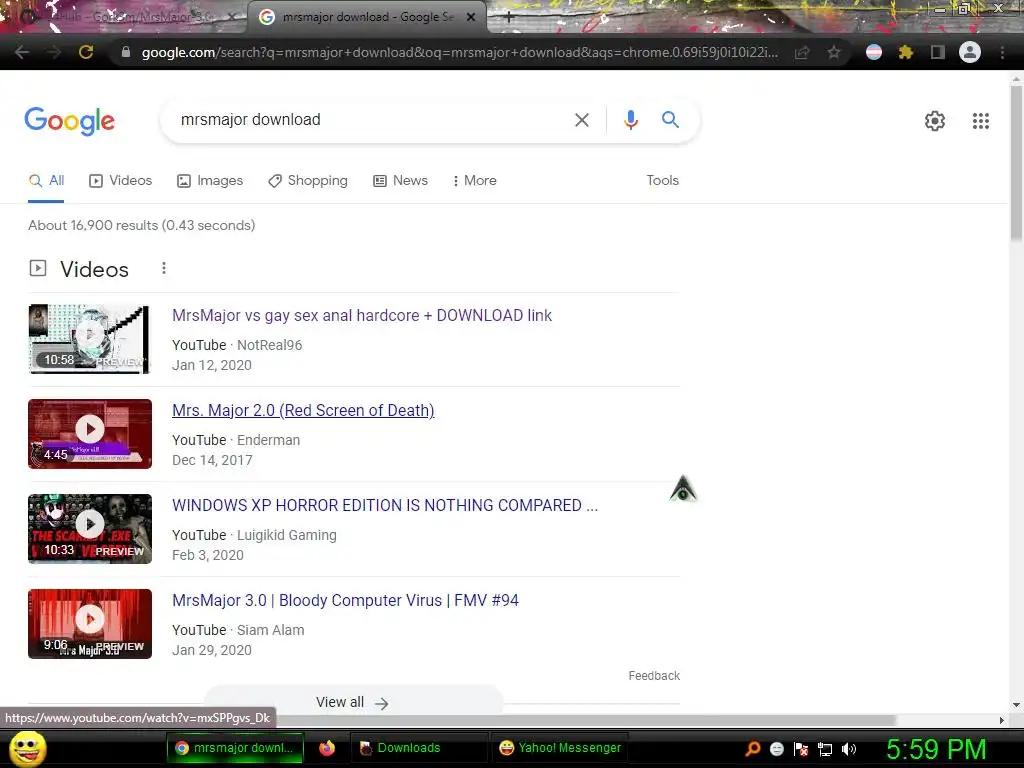This screenshot has width=1024, height=768.
Task: Click the network tray icon
Action: pyautogui.click(x=825, y=749)
